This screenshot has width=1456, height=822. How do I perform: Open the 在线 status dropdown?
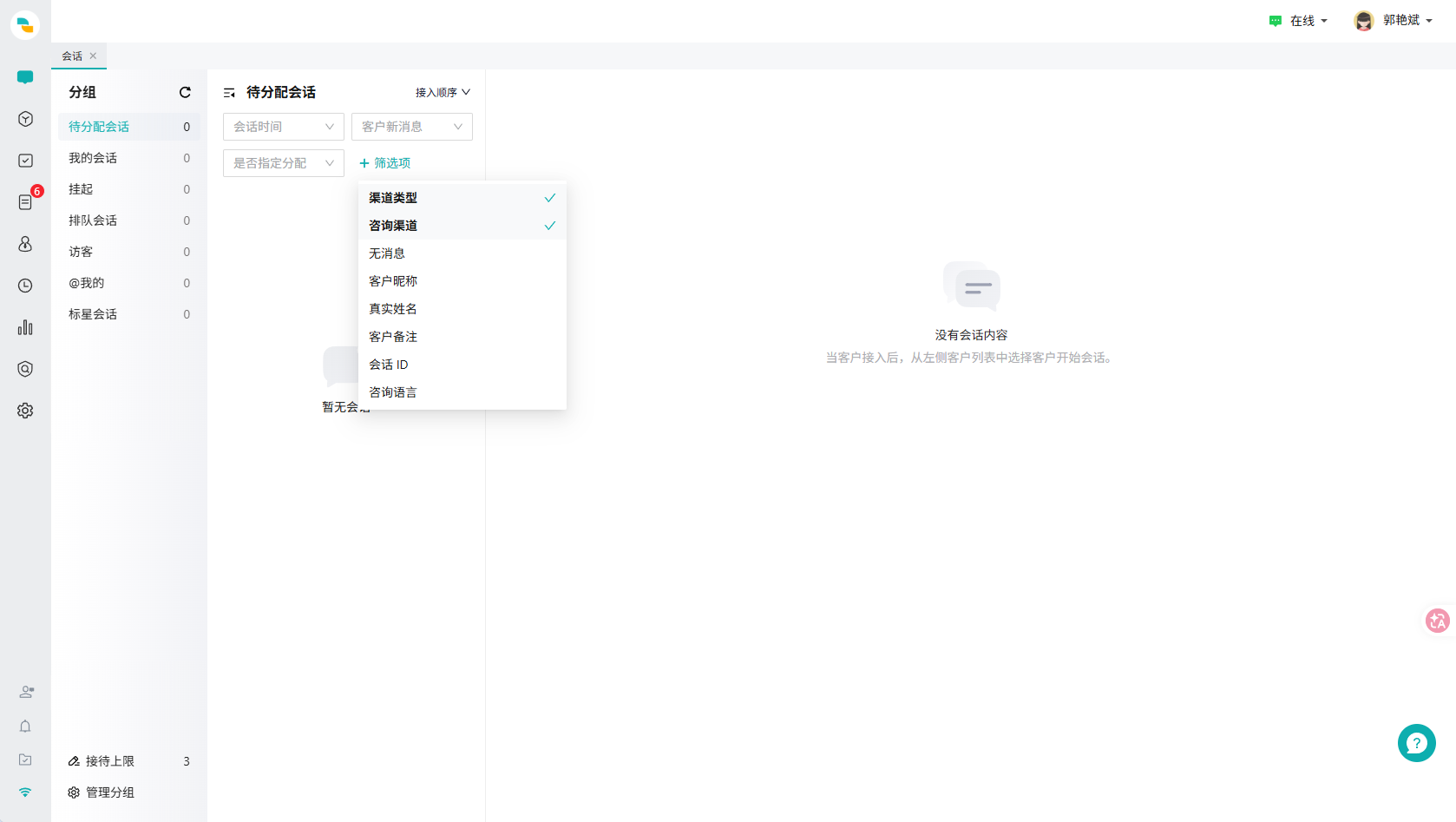1298,21
